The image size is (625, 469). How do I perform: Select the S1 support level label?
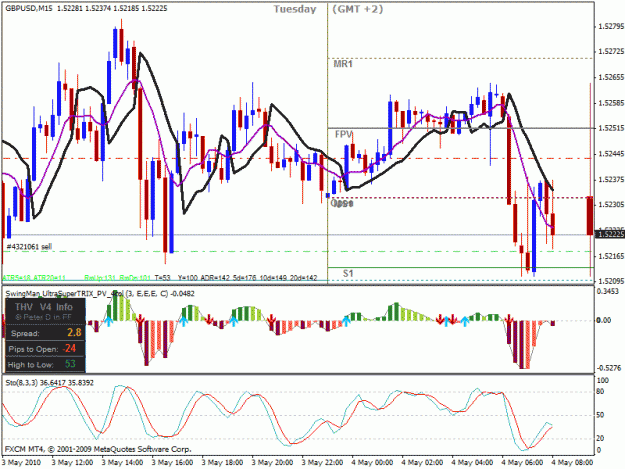(x=348, y=273)
